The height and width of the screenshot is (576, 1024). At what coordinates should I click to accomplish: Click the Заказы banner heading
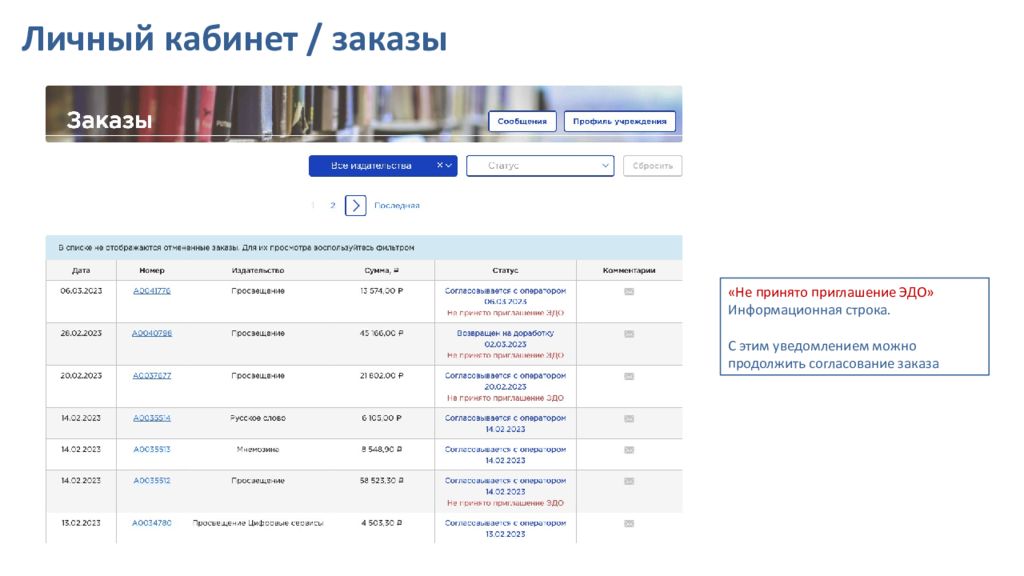coord(109,120)
